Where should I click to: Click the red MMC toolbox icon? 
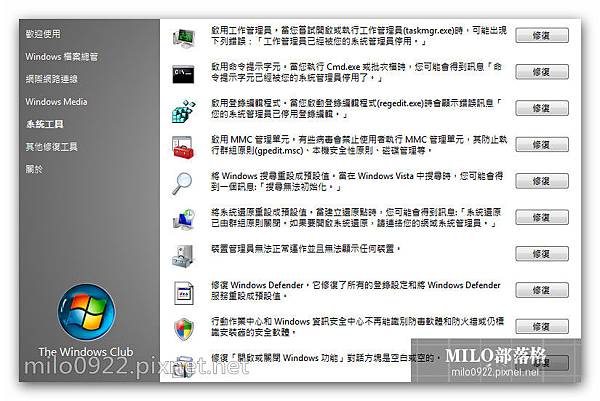pos(183,147)
